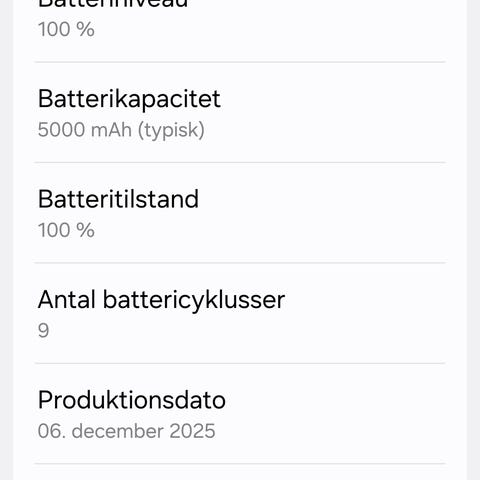
Task: Open the Batterikapacitet entry
Action: pyautogui.click(x=240, y=112)
